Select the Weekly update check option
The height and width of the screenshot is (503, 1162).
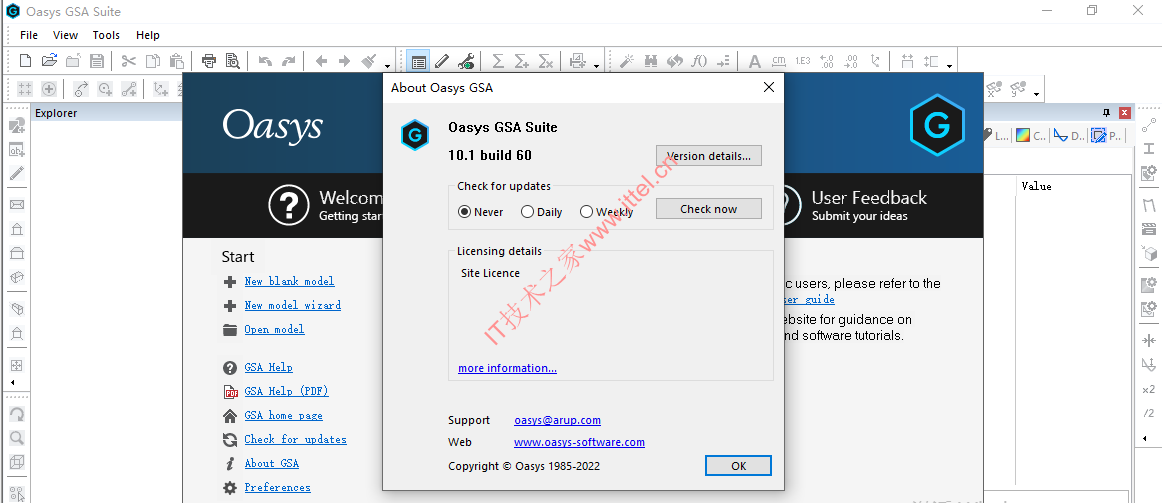606,212
